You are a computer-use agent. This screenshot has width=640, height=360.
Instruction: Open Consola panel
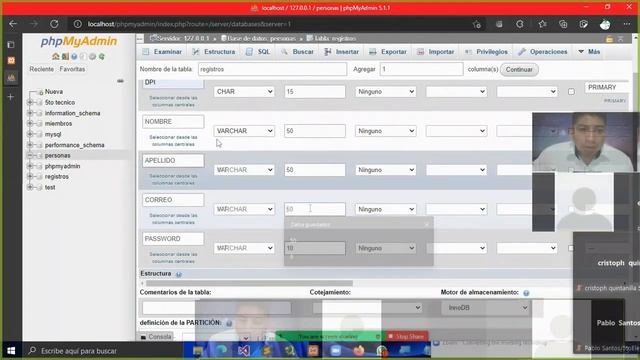click(156, 337)
